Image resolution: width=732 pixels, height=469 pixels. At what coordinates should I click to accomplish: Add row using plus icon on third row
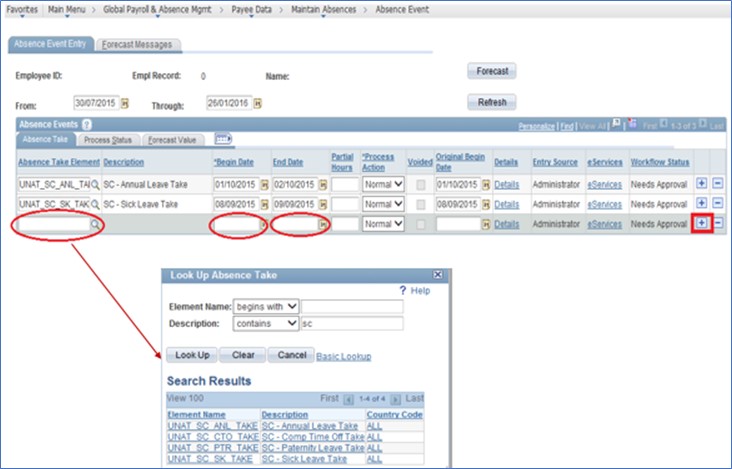tap(701, 224)
